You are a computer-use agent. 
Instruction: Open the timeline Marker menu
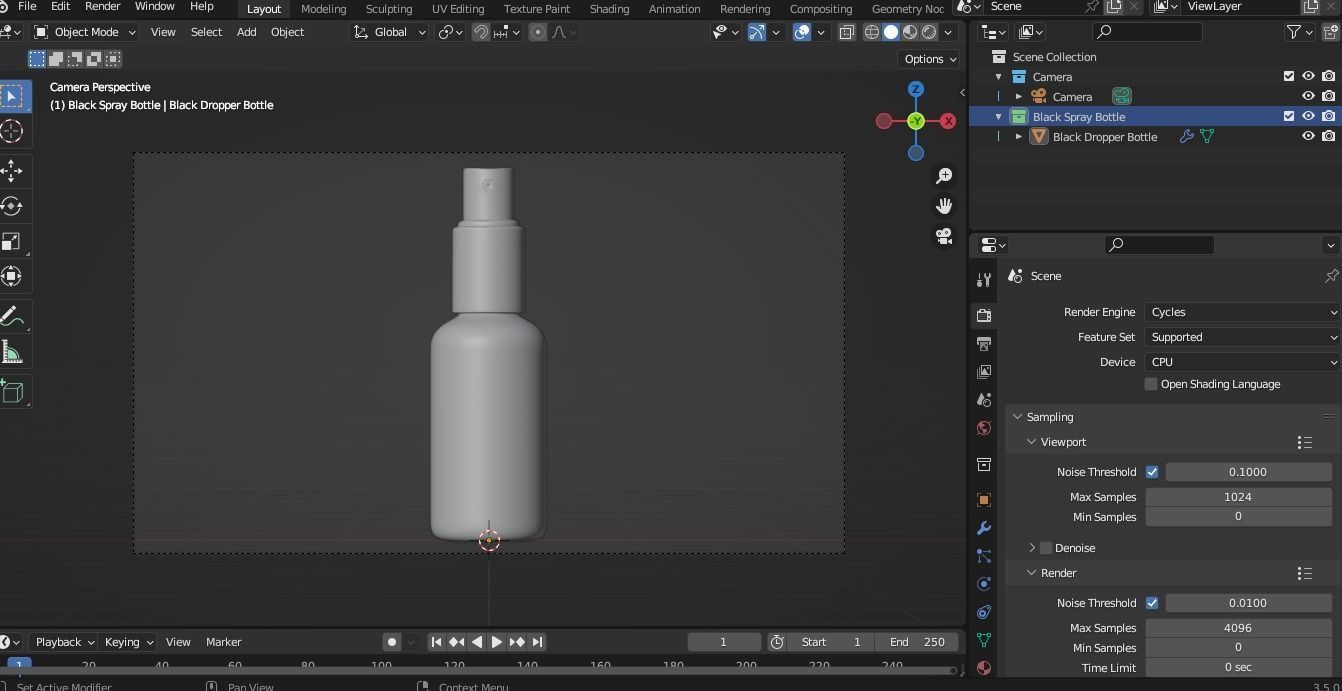(x=223, y=642)
